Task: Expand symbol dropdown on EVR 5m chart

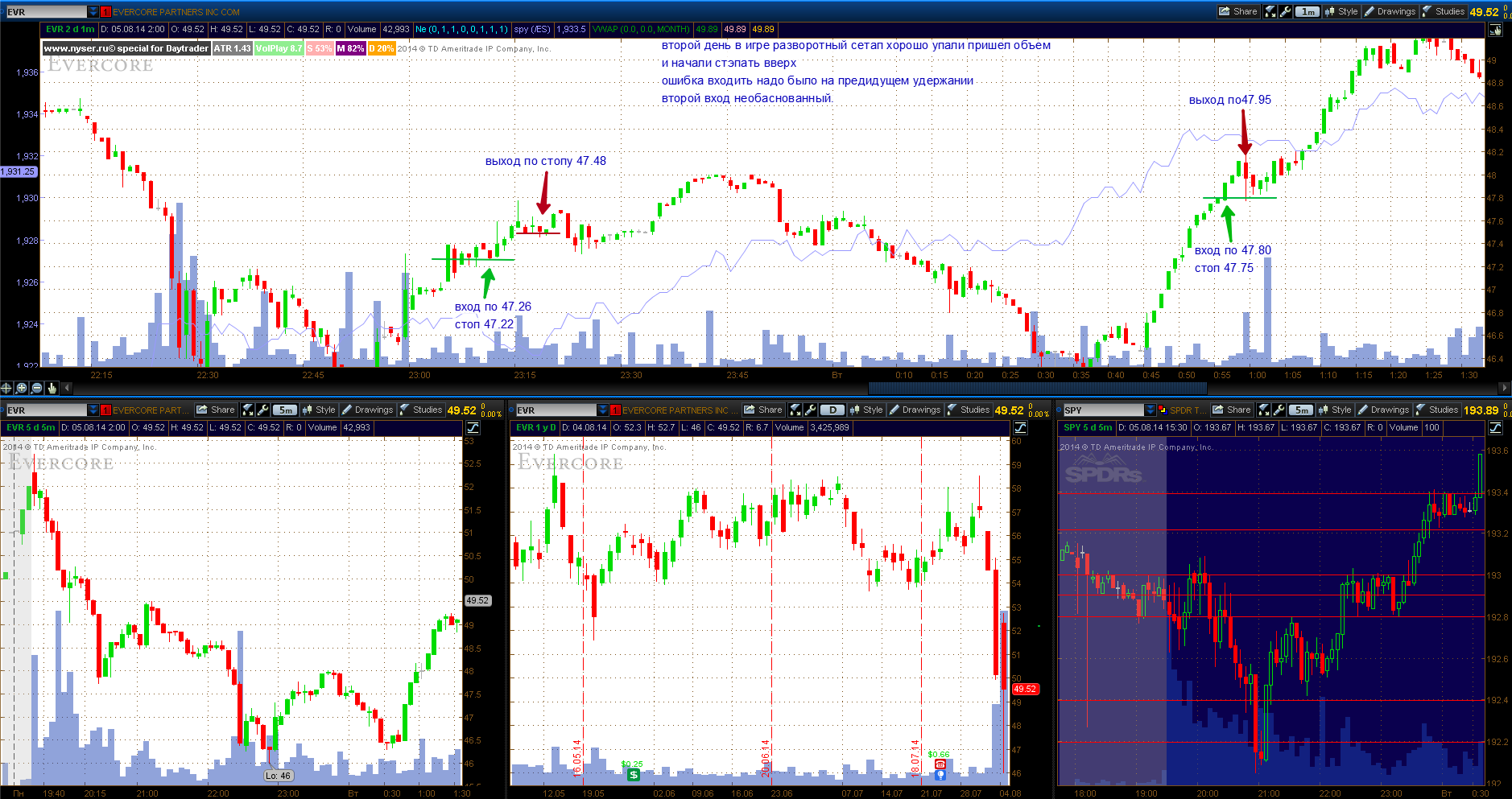Action: (x=93, y=410)
